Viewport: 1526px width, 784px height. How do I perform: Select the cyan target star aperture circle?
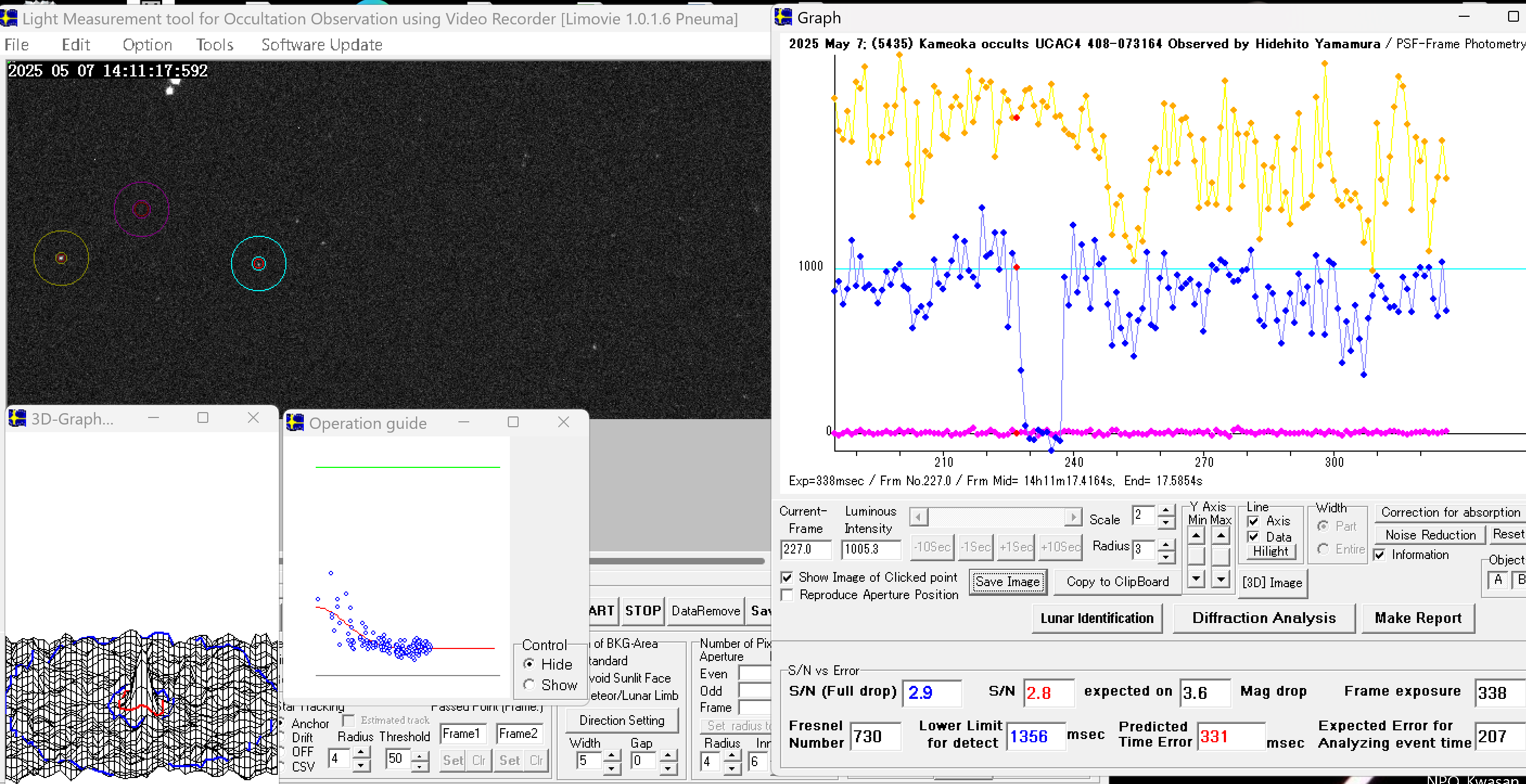click(258, 264)
